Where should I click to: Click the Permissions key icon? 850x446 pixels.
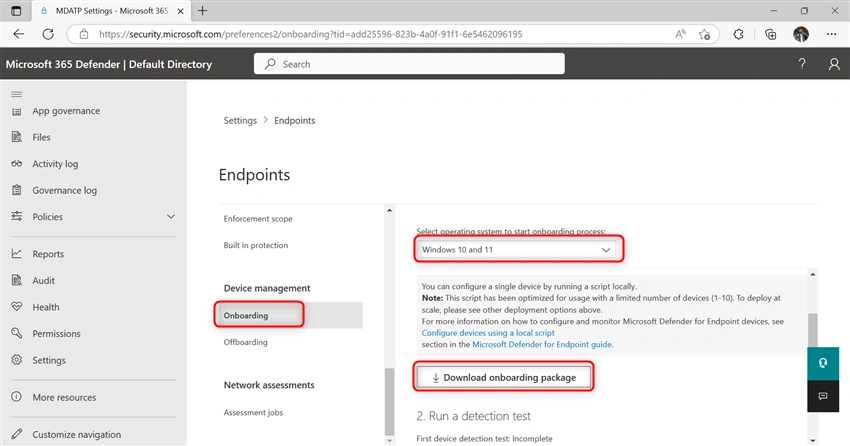17,333
